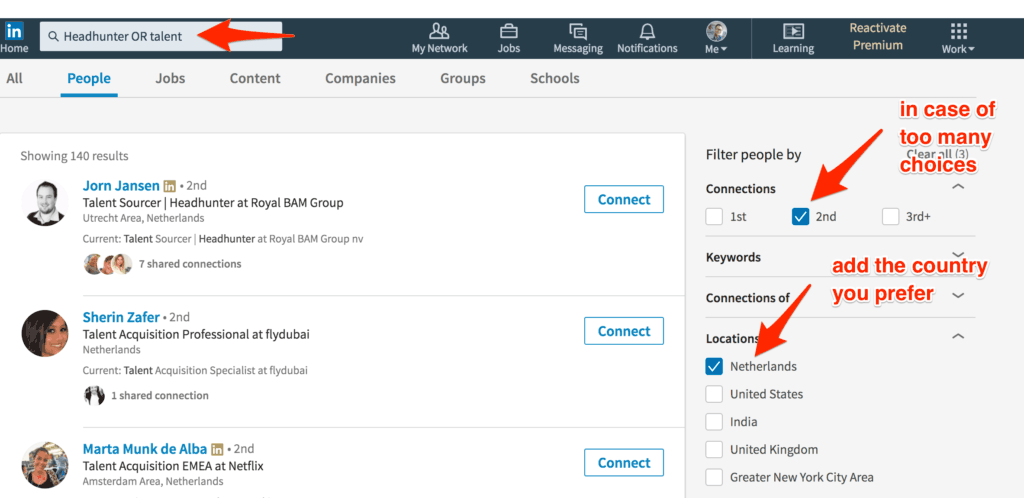Click the search field with Headhunter OR talent
The width and height of the screenshot is (1024, 498).
tap(161, 37)
